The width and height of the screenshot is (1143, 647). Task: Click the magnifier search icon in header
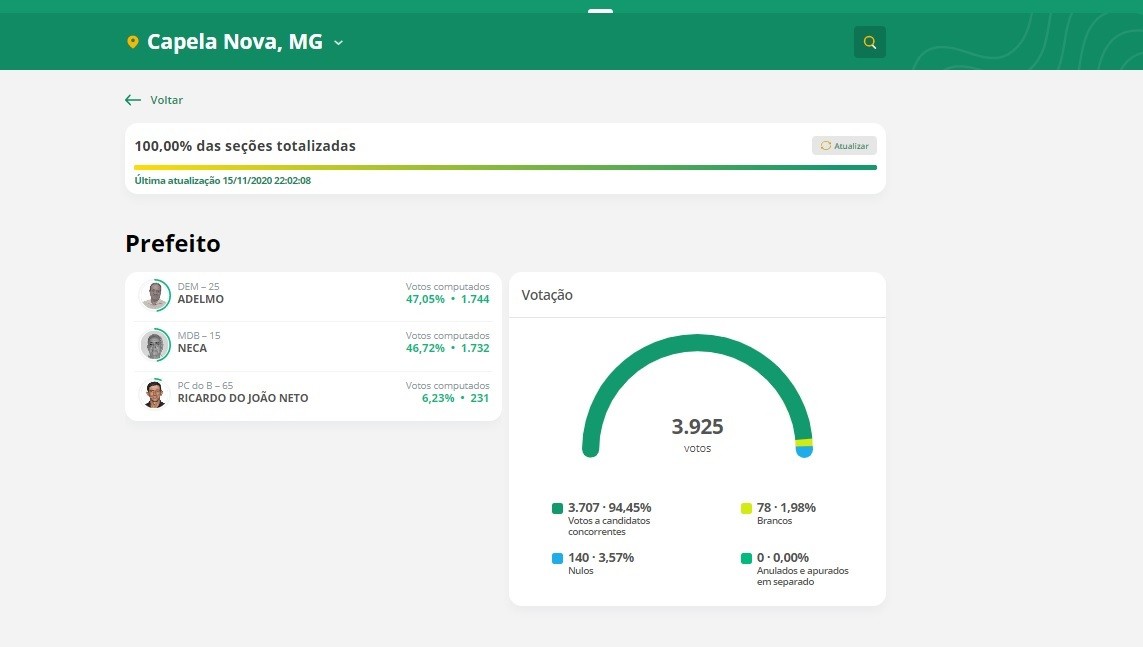tap(870, 42)
